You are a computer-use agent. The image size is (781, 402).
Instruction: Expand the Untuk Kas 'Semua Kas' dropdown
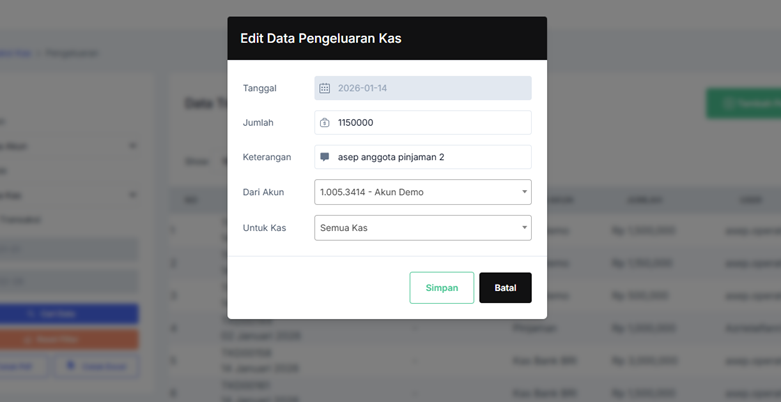pyautogui.click(x=422, y=228)
